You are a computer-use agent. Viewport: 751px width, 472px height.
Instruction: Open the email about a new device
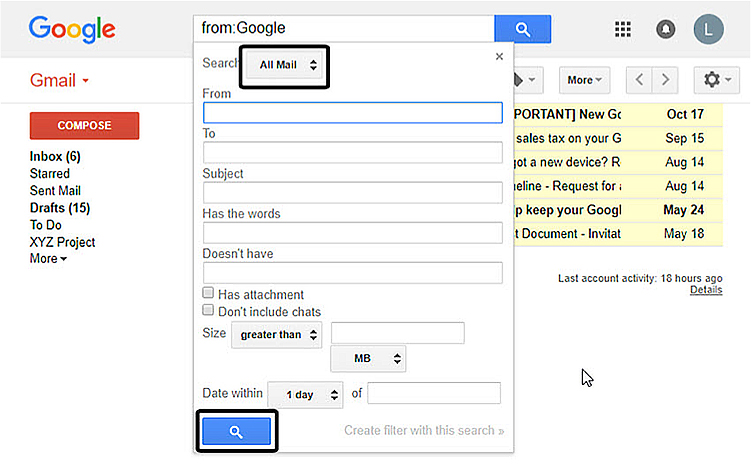tap(618, 162)
